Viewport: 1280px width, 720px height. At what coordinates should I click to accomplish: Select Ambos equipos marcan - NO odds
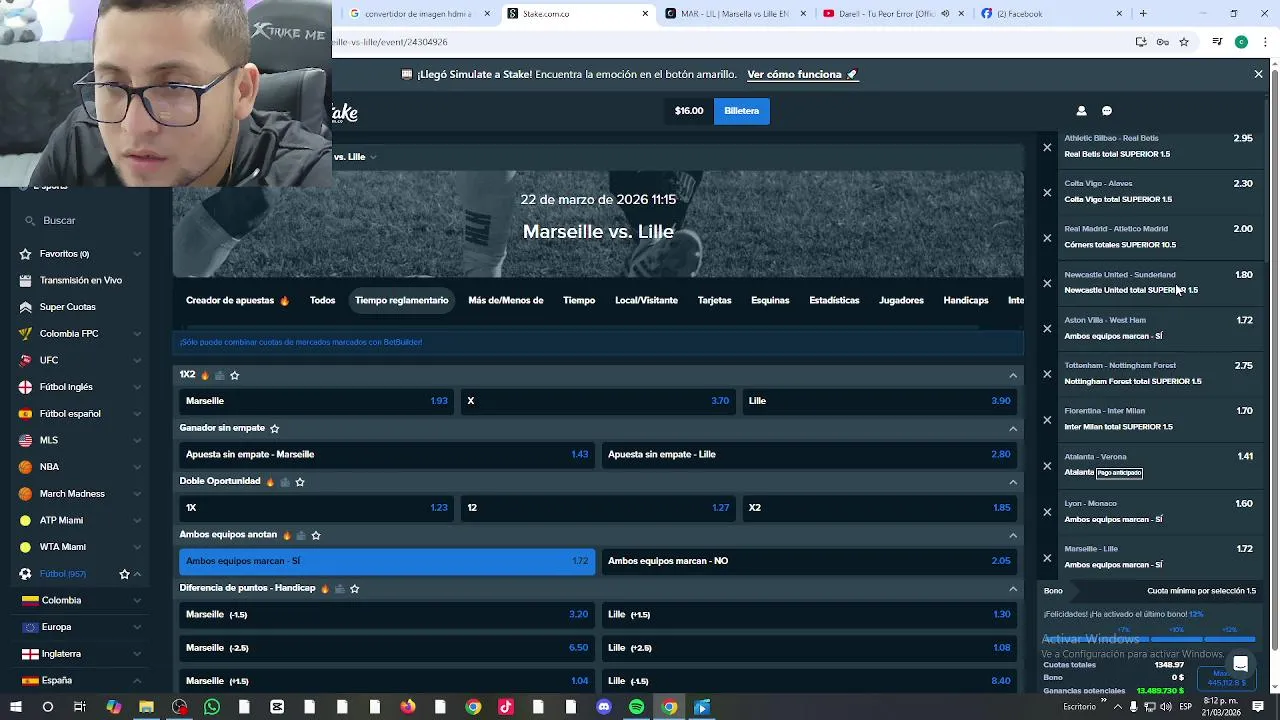point(811,561)
